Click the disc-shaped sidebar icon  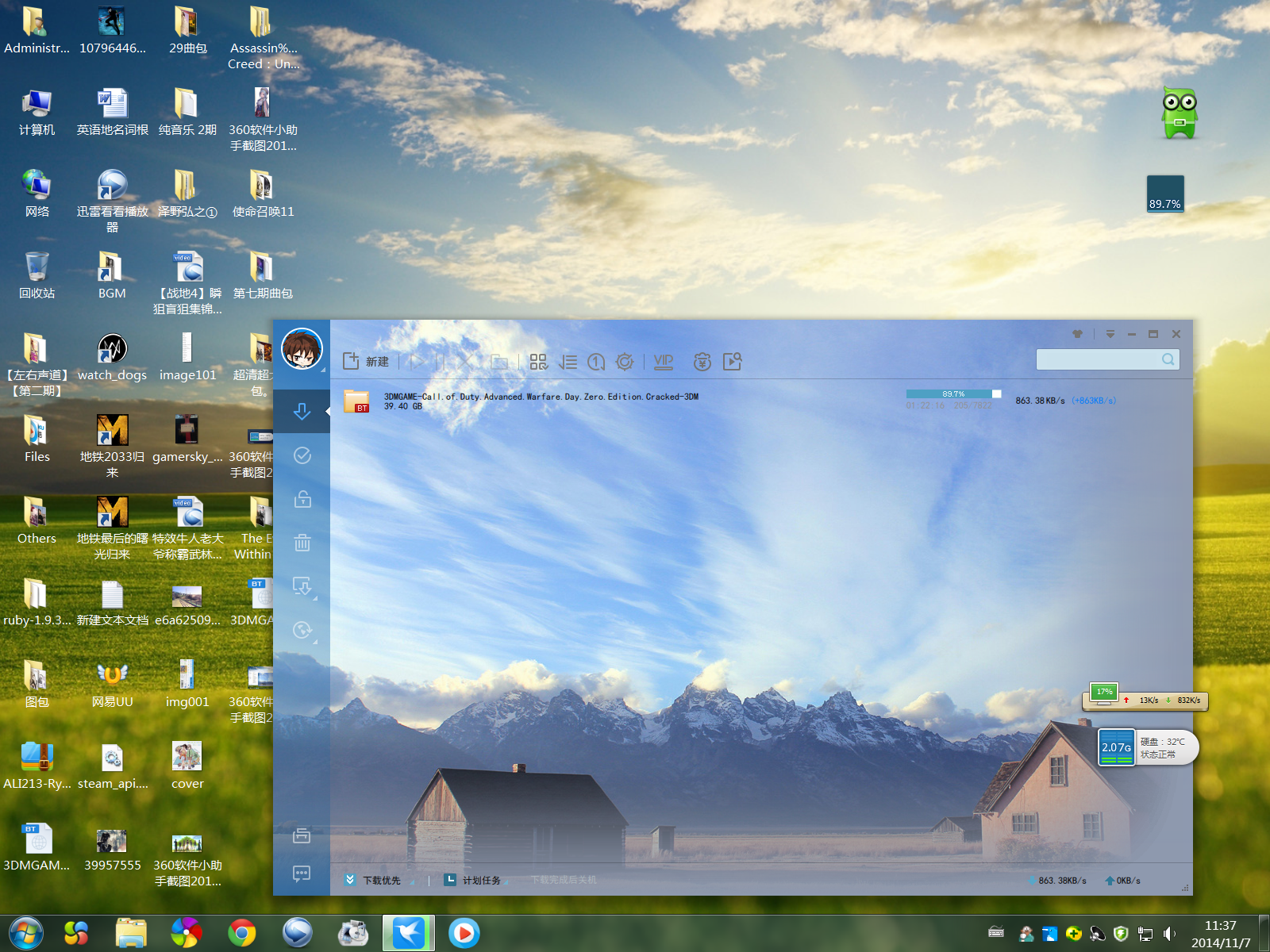[302, 630]
